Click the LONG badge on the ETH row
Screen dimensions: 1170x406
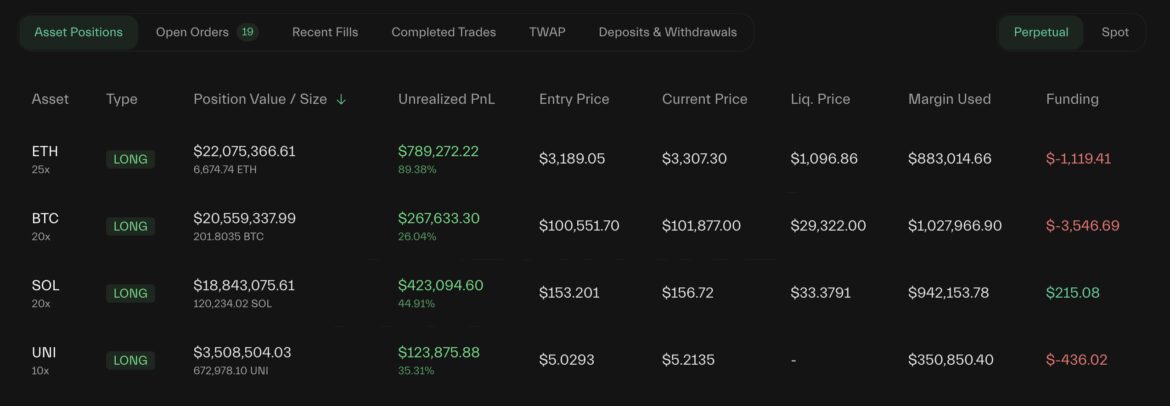[x=130, y=159]
